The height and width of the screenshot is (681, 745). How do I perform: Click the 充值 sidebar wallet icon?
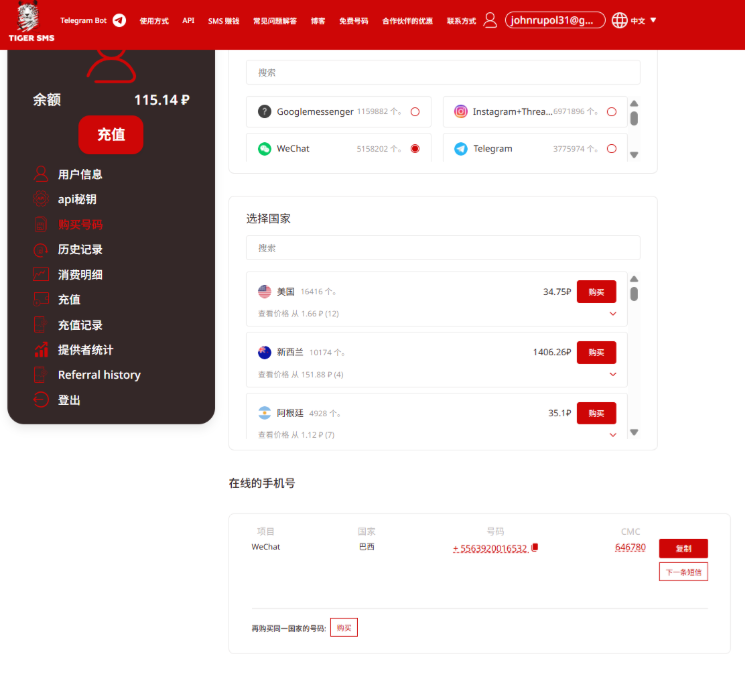41,299
